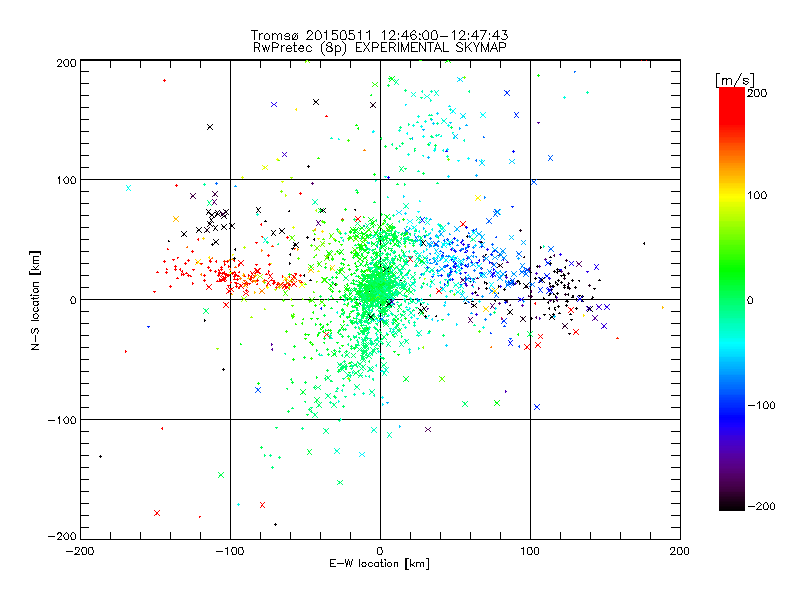Click the '[m/s]' colorbar unit label
The height and width of the screenshot is (600, 800).
coord(735,80)
